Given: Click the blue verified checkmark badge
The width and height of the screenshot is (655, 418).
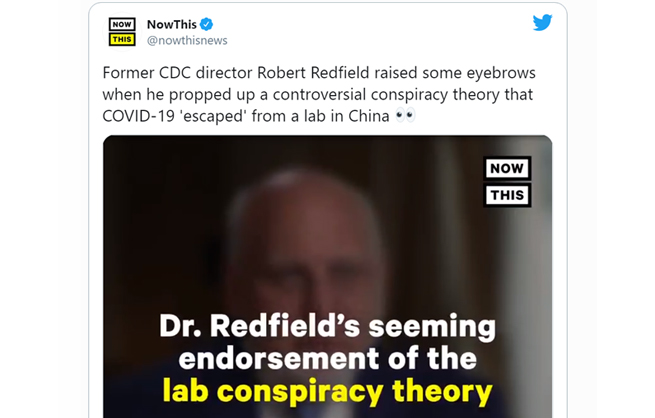Looking at the screenshot, I should pyautogui.click(x=206, y=24).
